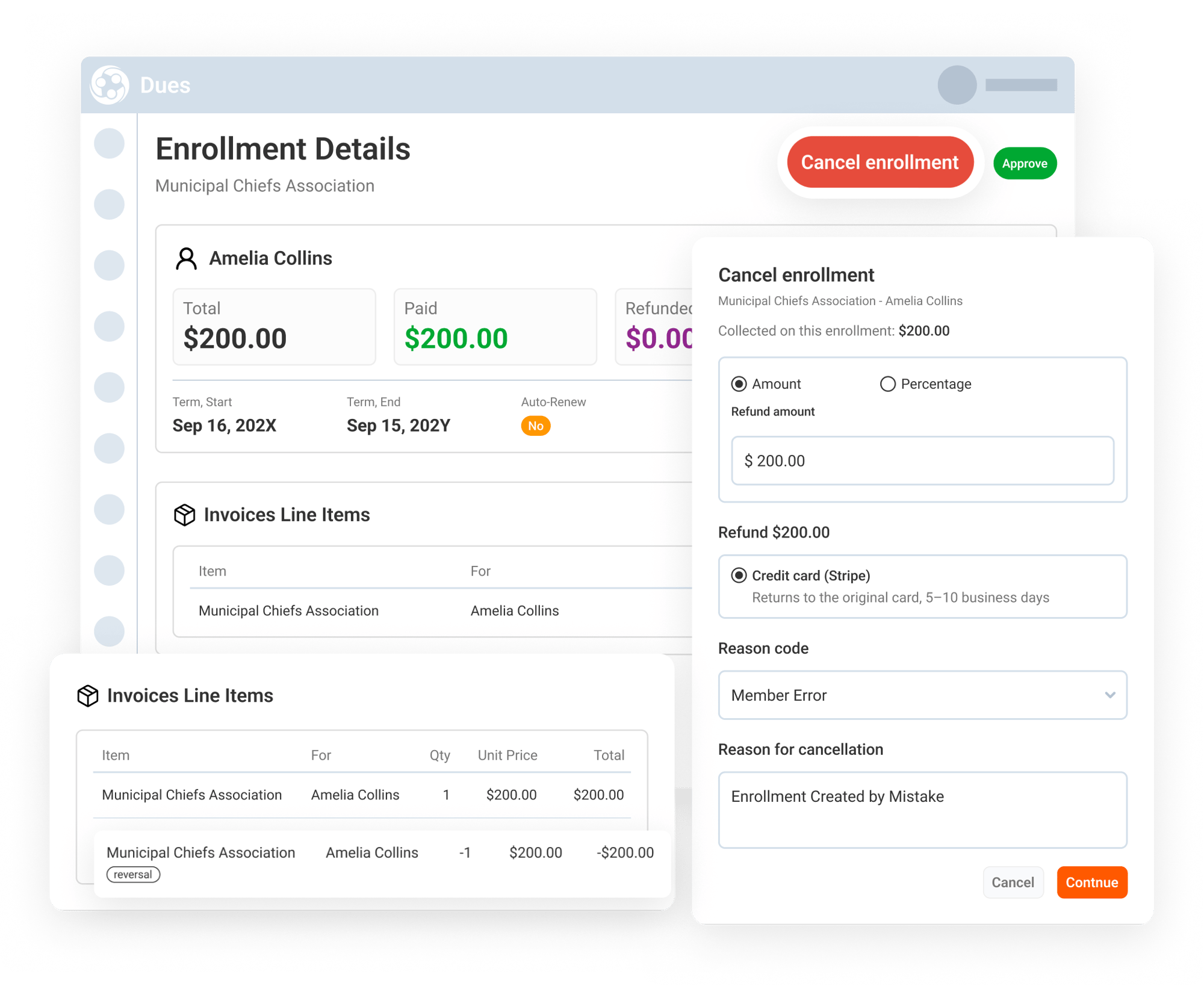The image size is (1204, 986).
Task: Click the green Approve button
Action: coord(1025,163)
